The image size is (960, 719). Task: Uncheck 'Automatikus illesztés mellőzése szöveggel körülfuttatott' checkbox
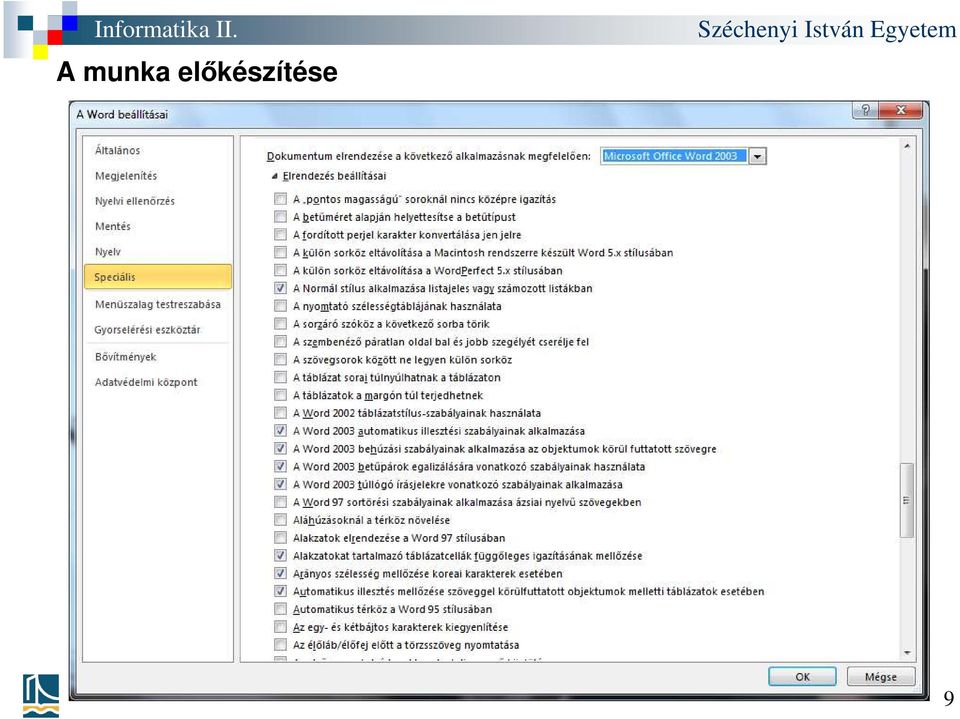tap(280, 591)
